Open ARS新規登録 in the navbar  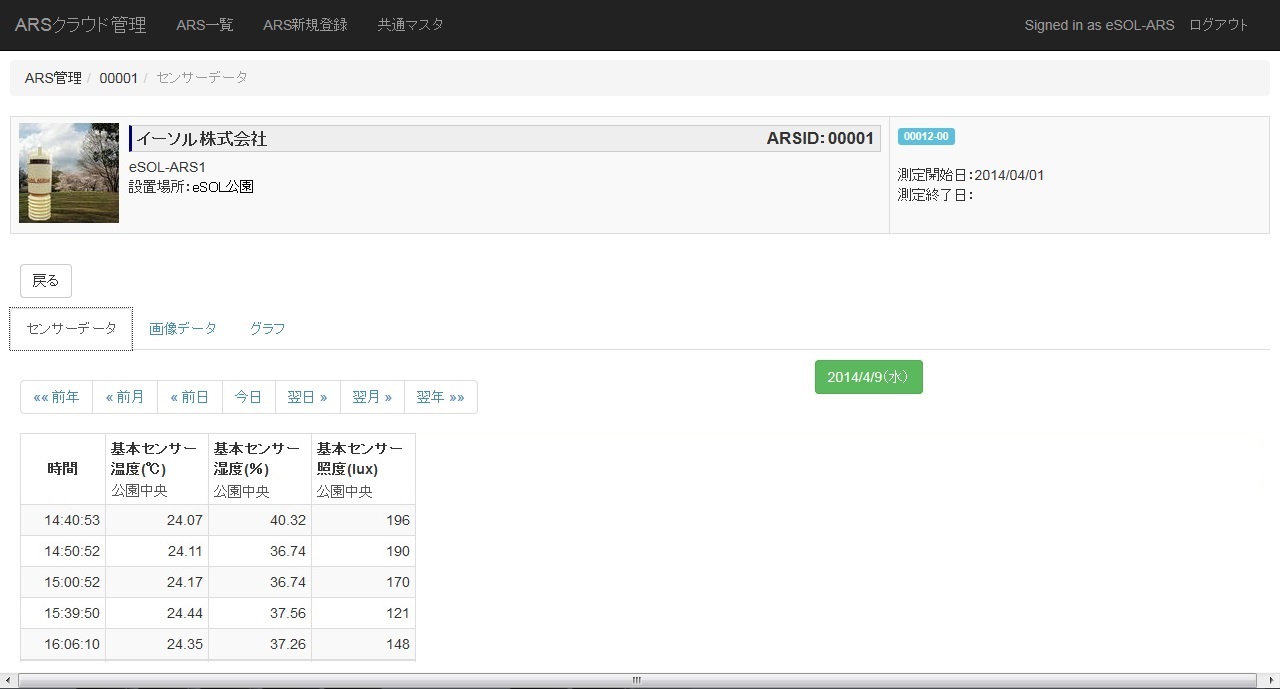coord(305,25)
